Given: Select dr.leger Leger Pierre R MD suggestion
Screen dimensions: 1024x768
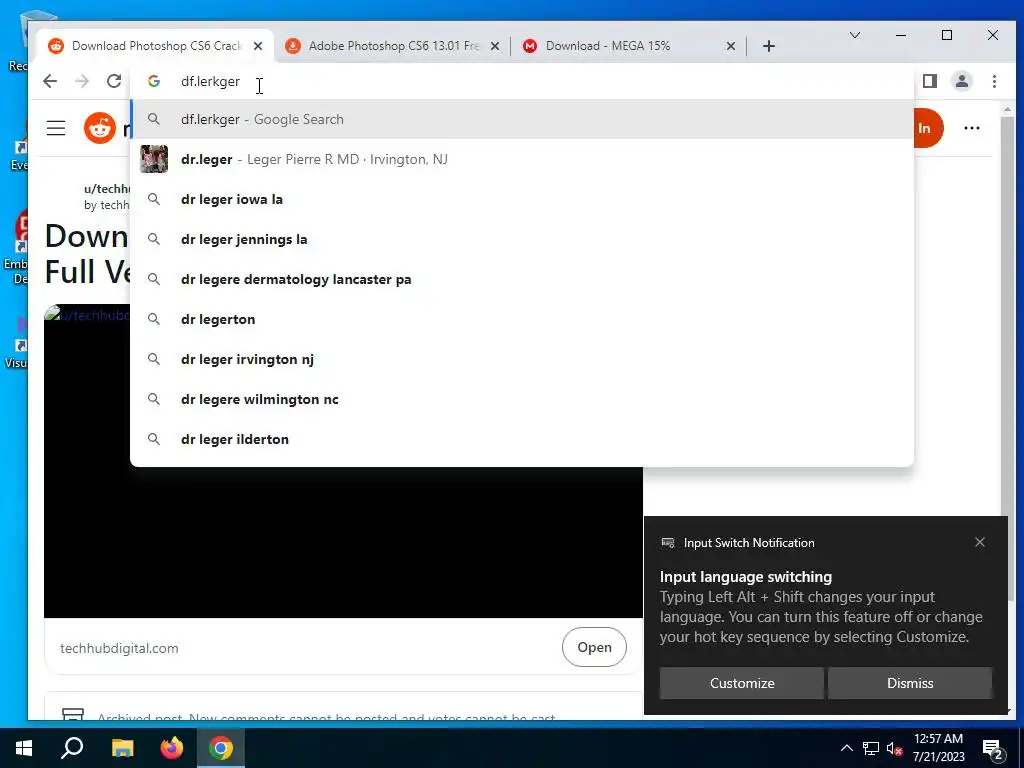Looking at the screenshot, I should [x=522, y=159].
